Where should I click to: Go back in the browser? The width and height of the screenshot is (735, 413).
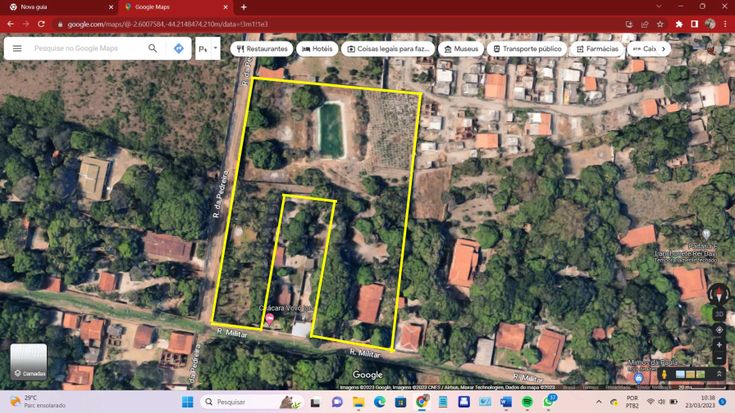coord(11,24)
